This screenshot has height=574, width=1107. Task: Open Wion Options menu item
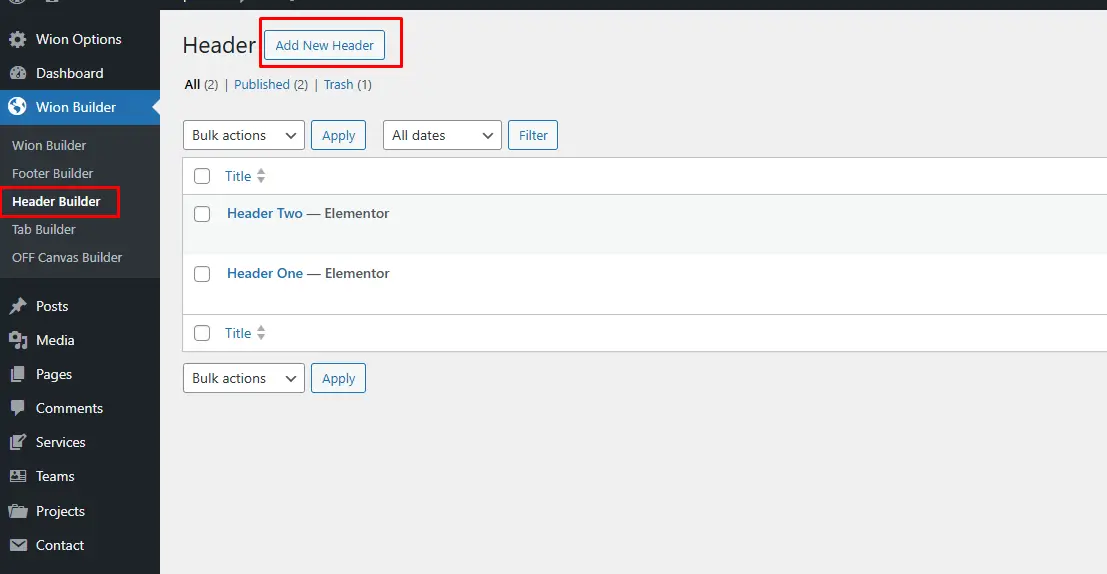(x=80, y=40)
